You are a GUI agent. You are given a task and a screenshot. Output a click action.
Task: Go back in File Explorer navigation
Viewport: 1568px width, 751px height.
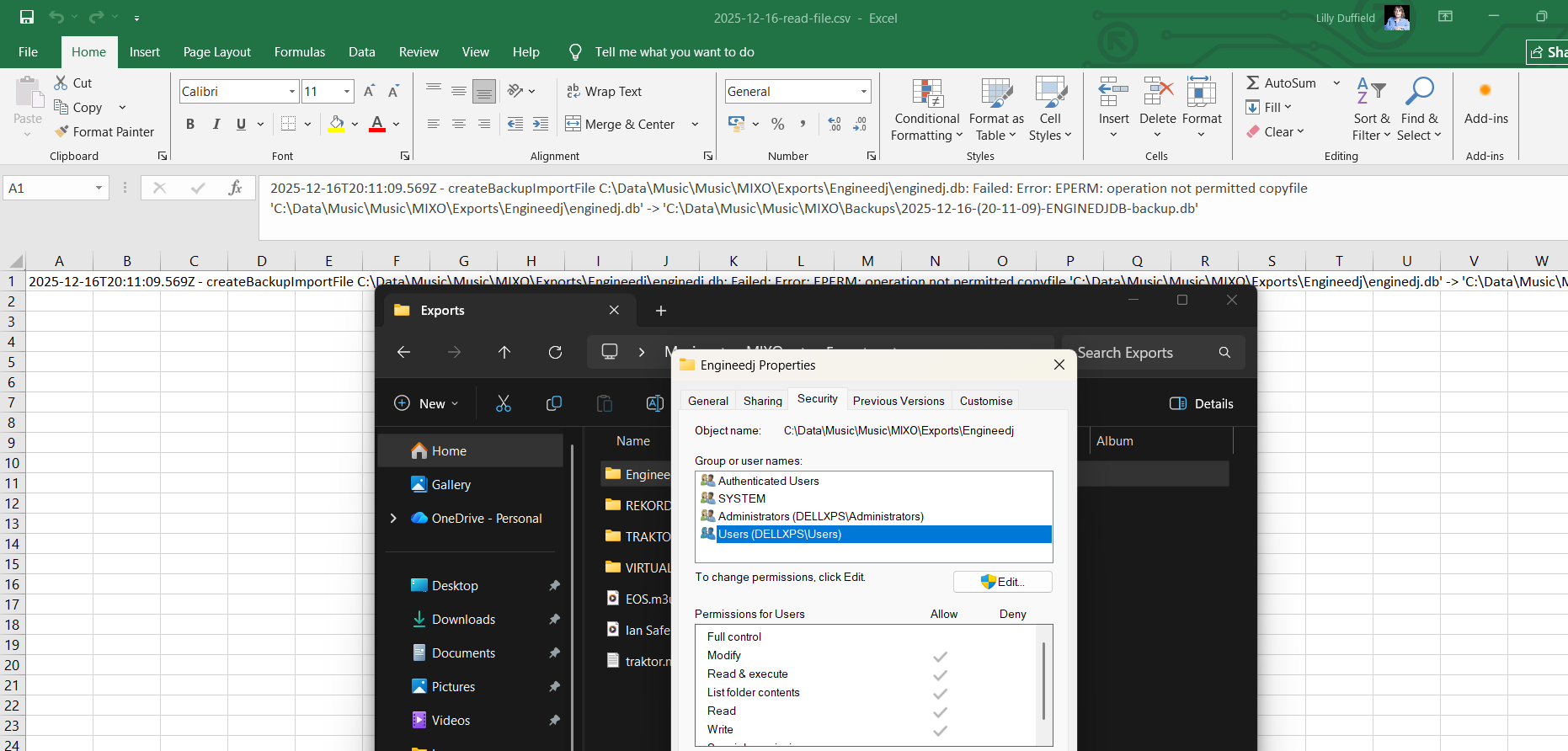(404, 352)
